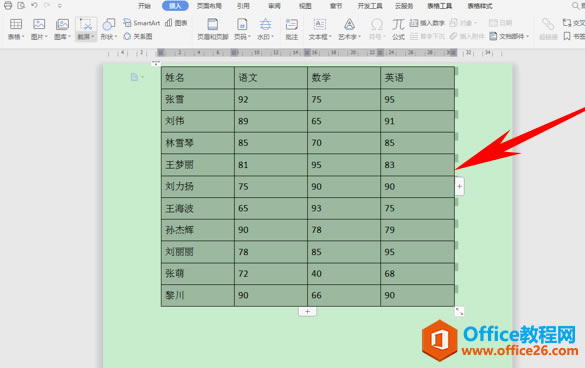Switch to the 章节 chapter tab
The image size is (585, 368).
(336, 6)
